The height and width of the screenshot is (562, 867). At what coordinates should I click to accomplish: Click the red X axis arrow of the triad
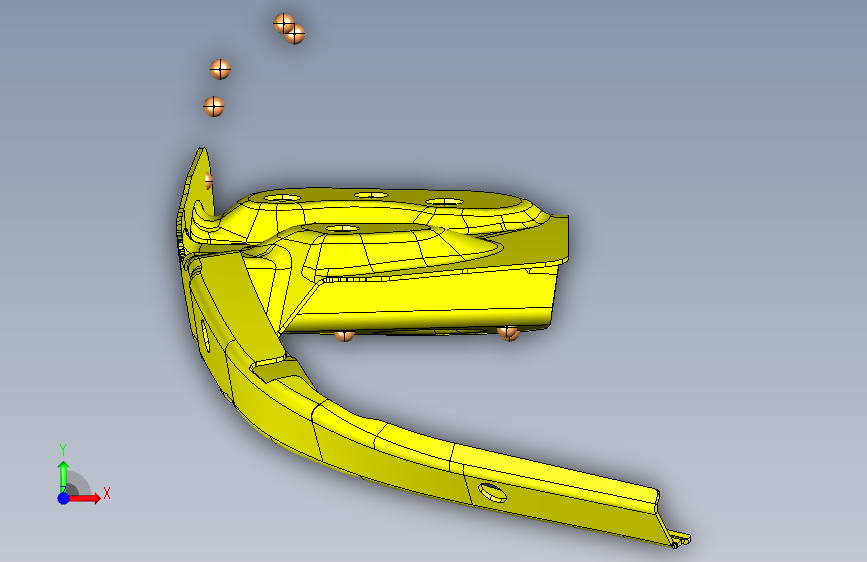(83, 498)
